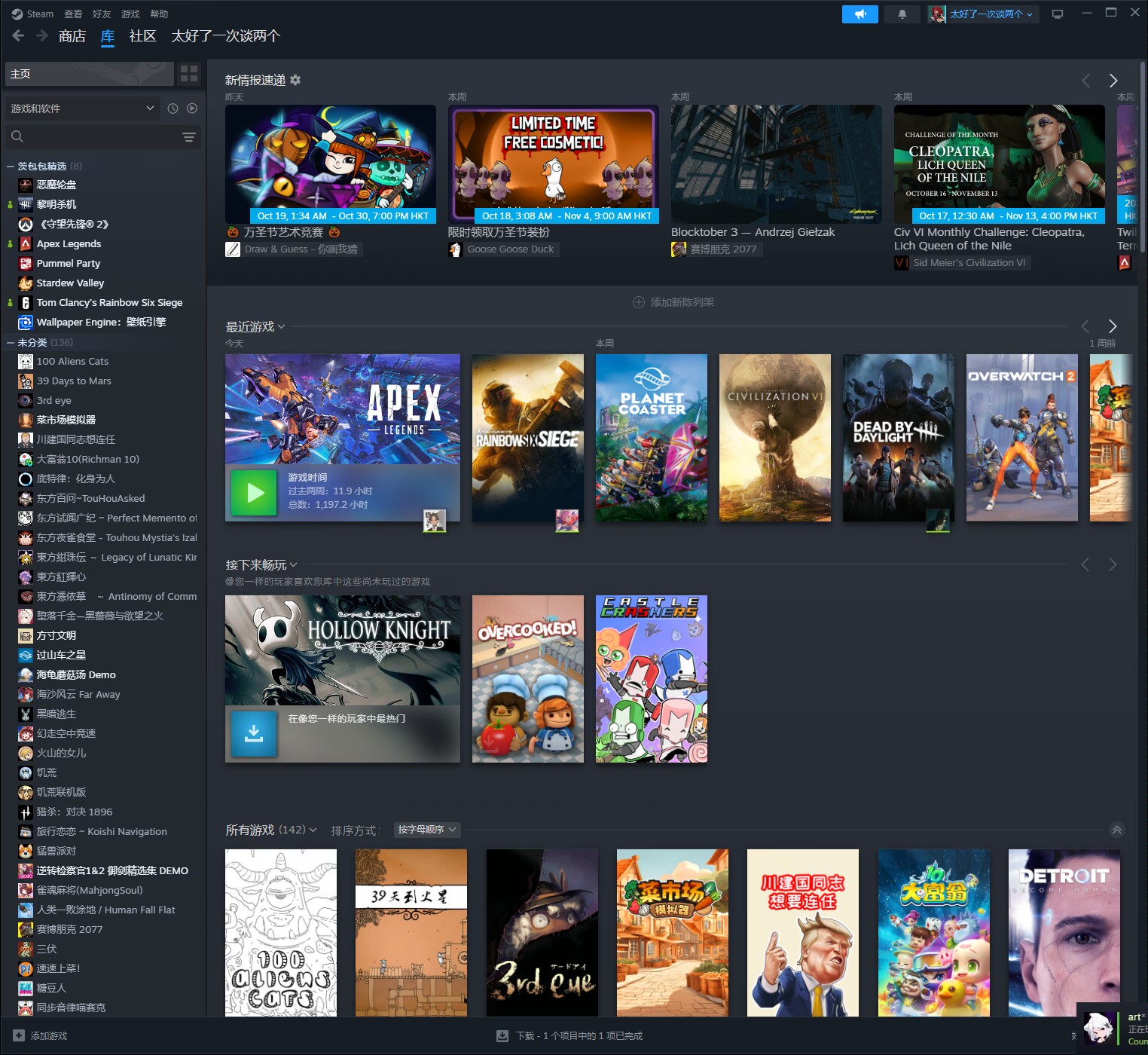
Task: Open the news settings gear icon
Action: coord(295,80)
